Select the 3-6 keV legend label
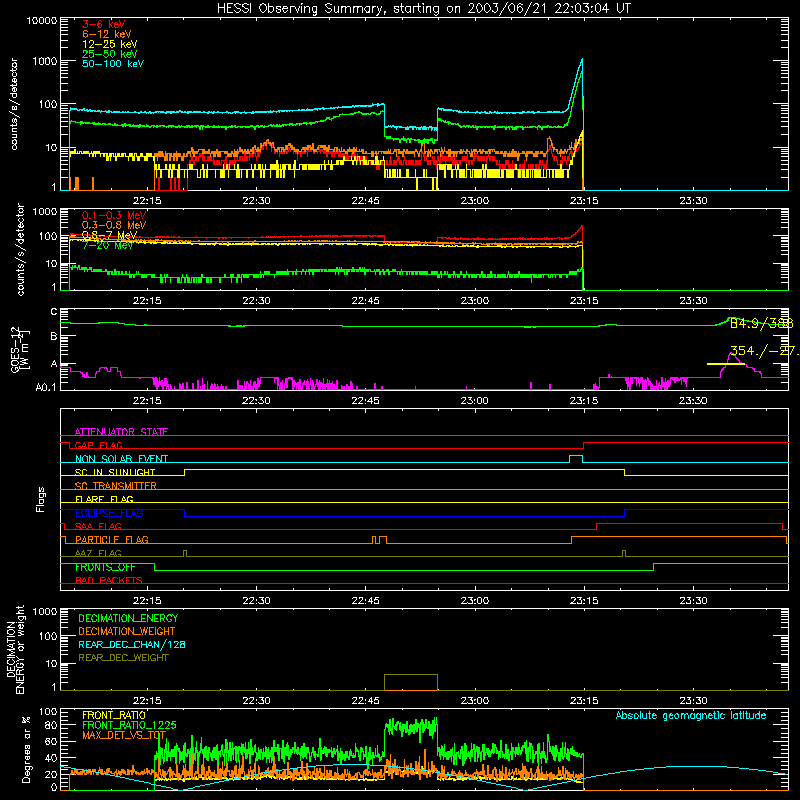The width and height of the screenshot is (800, 800). pos(104,24)
